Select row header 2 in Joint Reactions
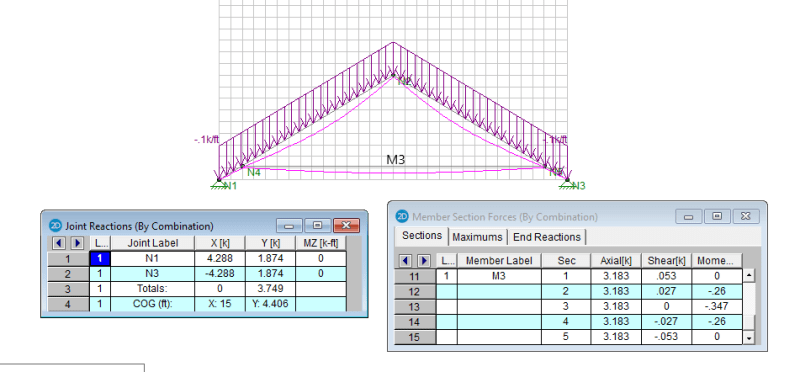 (x=68, y=274)
